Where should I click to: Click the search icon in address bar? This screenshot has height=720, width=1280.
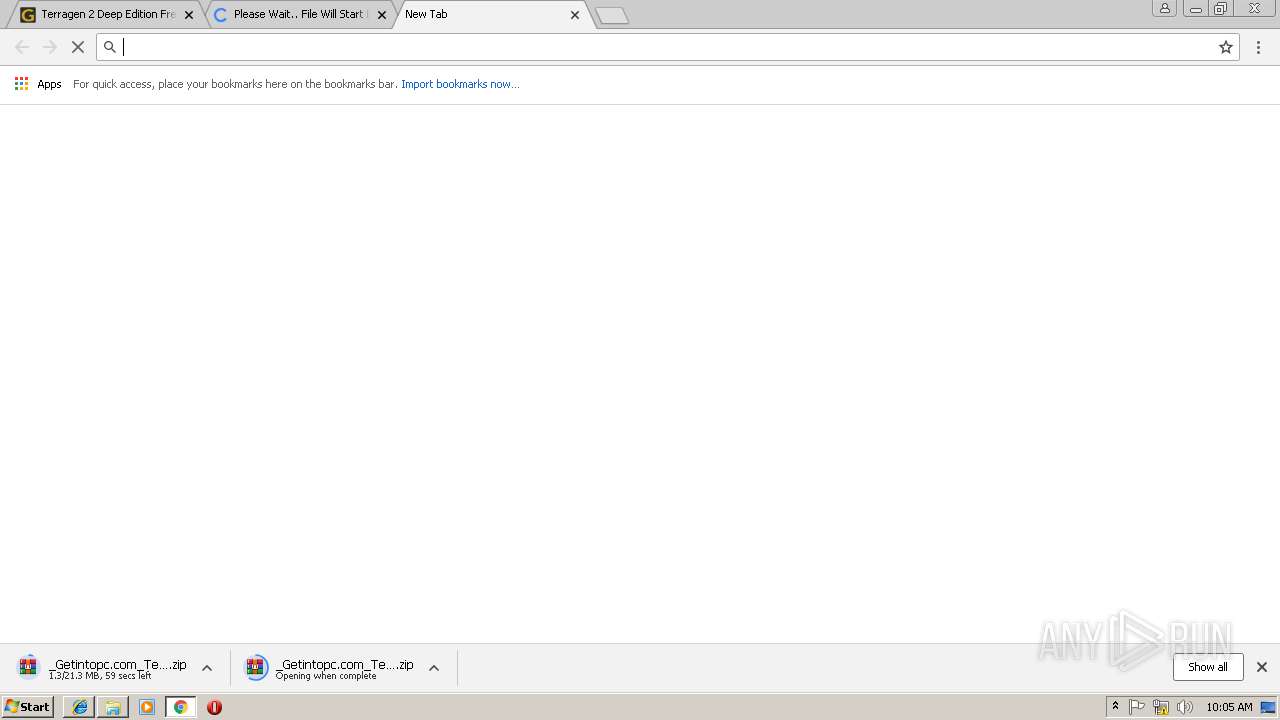pos(110,47)
